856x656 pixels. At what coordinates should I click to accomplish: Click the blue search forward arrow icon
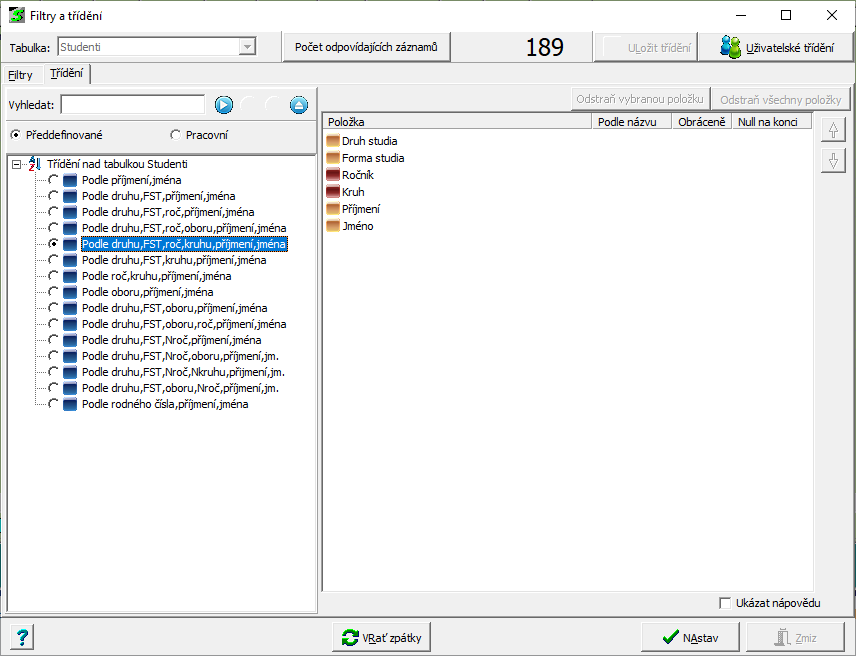224,105
